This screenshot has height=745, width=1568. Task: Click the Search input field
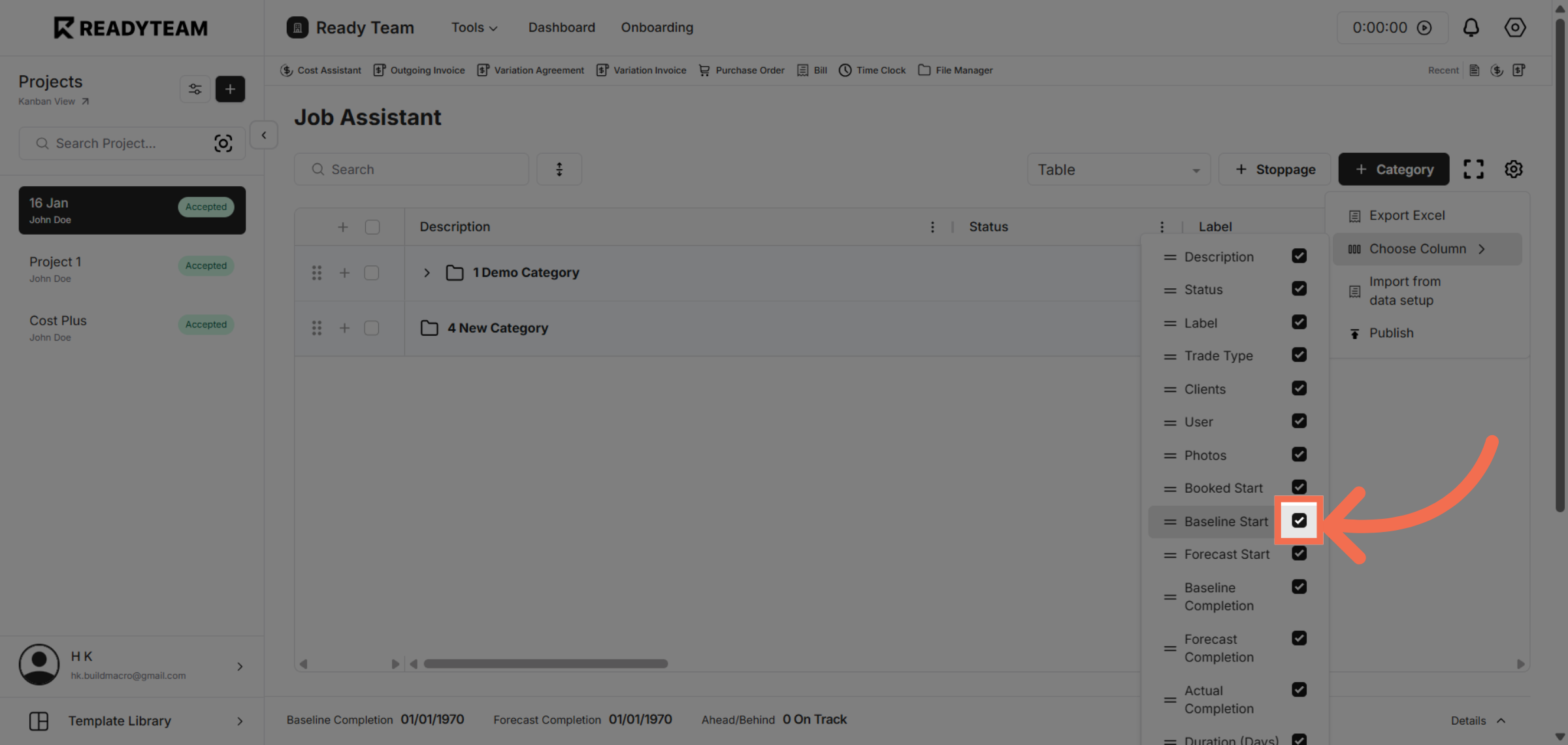411,169
